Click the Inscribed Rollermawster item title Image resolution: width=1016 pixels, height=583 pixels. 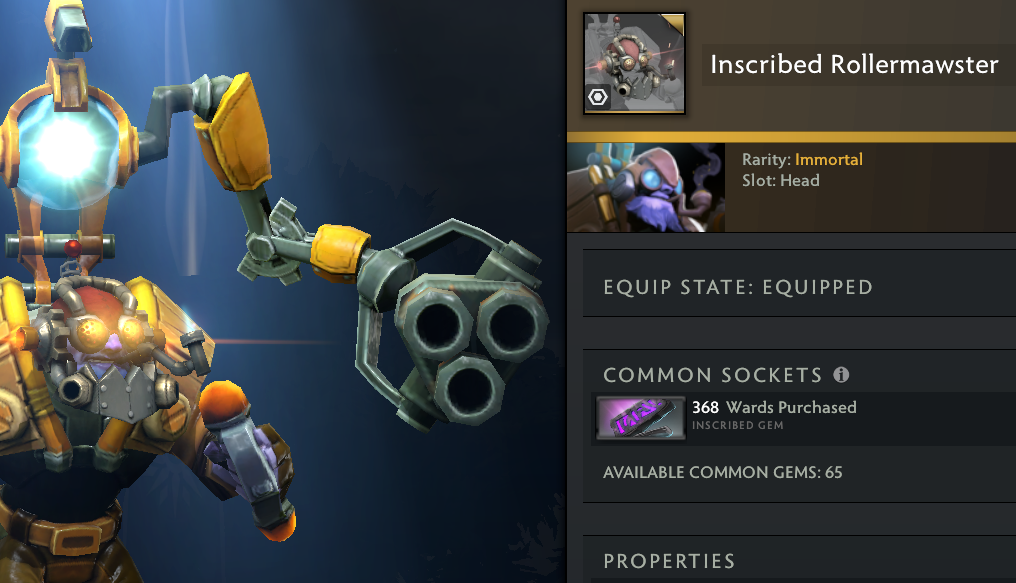[x=854, y=64]
